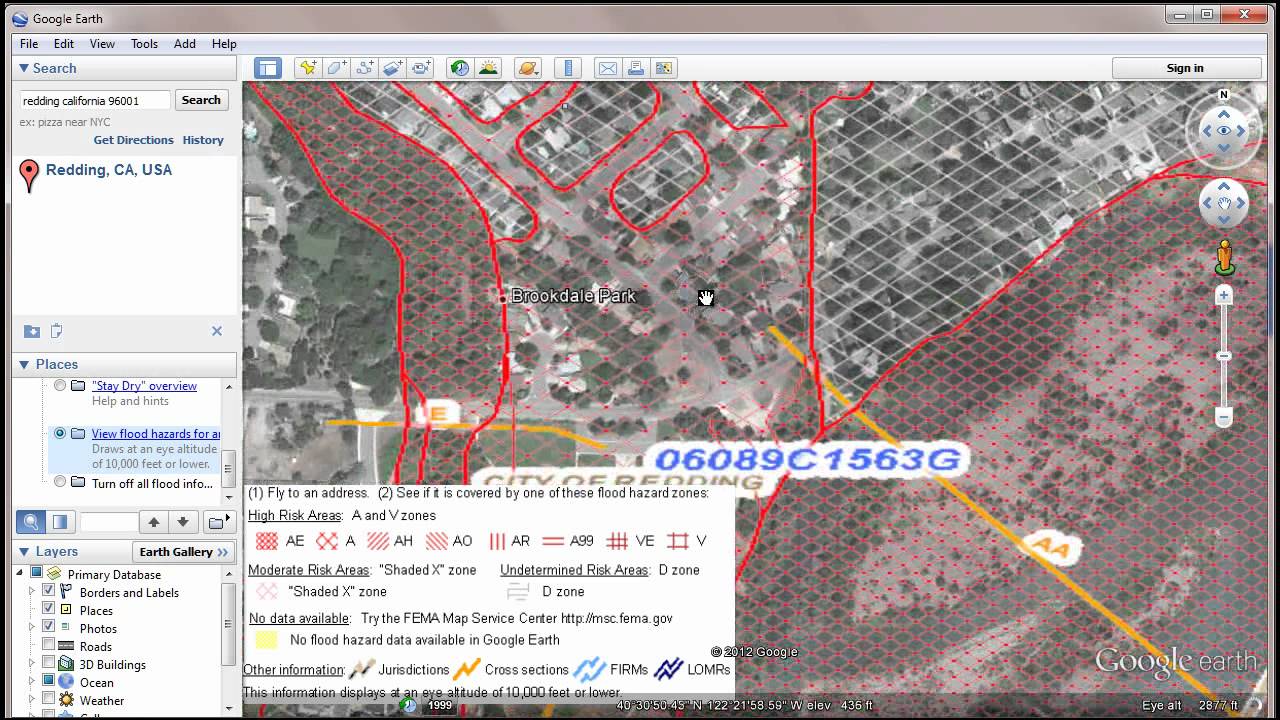Click the Add Polygon toolbar icon
Viewport: 1280px width, 720px height.
[337, 68]
